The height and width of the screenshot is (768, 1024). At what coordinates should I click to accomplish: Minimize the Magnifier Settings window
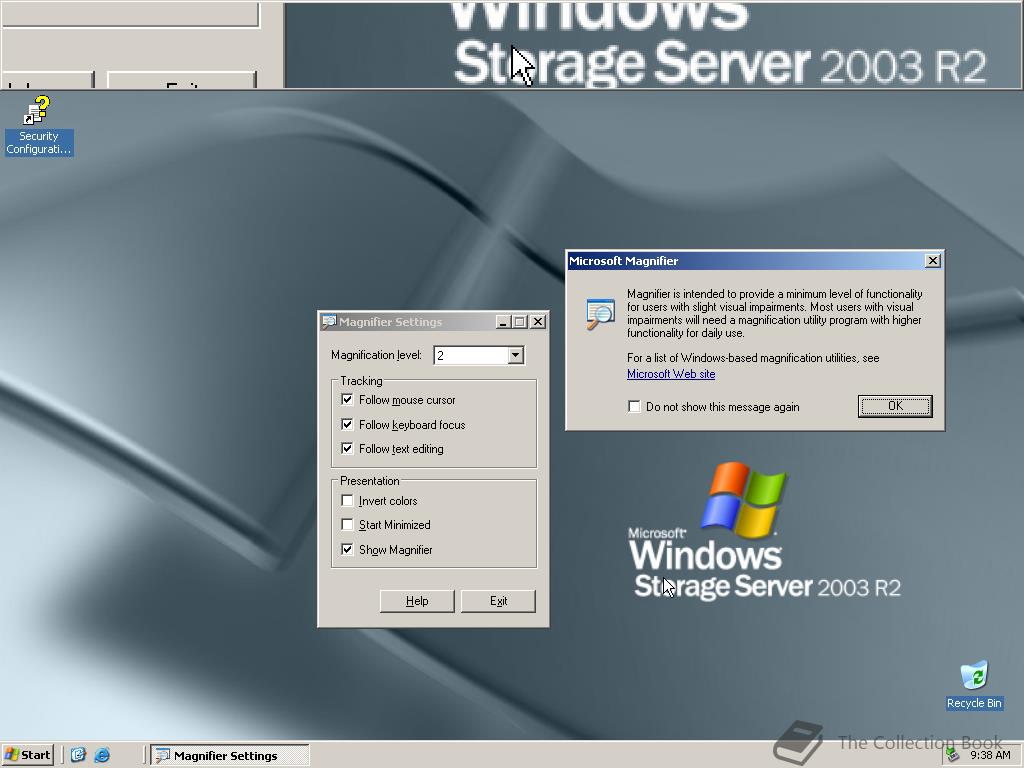coord(503,322)
